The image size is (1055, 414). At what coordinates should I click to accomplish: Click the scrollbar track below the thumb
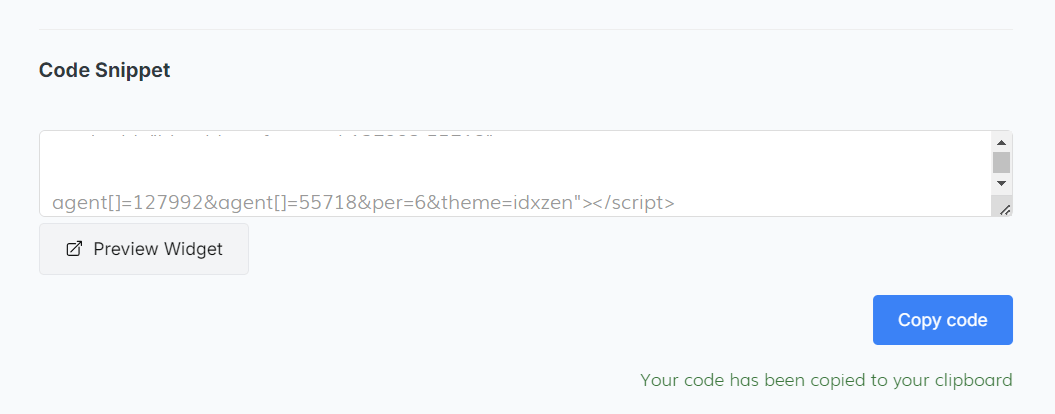point(1001,175)
